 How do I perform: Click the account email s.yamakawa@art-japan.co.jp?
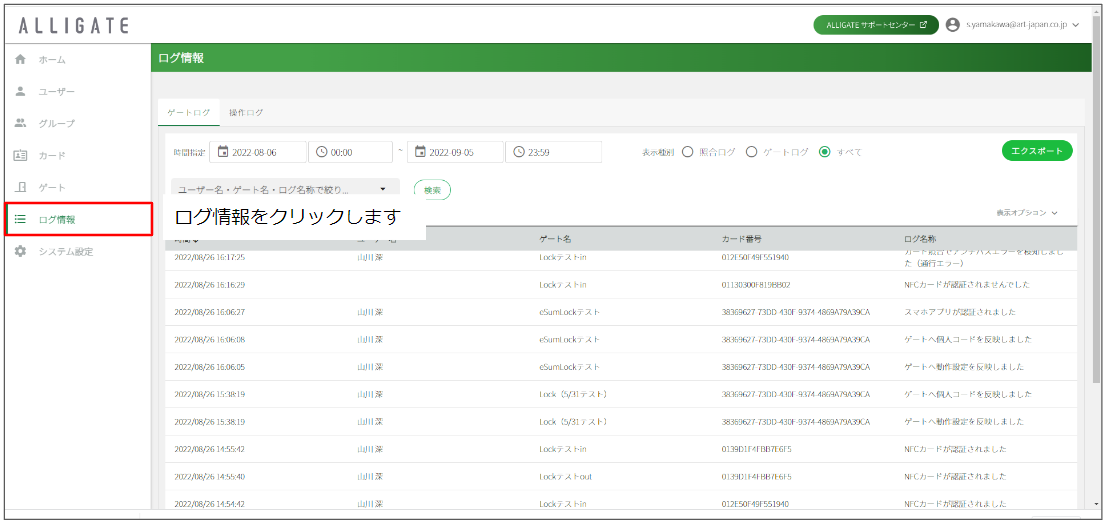[x=1016, y=25]
